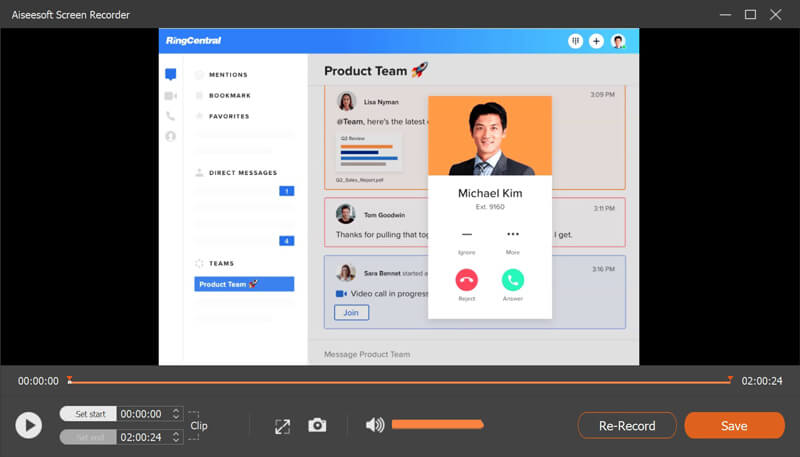This screenshot has width=800, height=457.
Task: Open Bookmark in RingCentral sidebar
Action: (230, 95)
